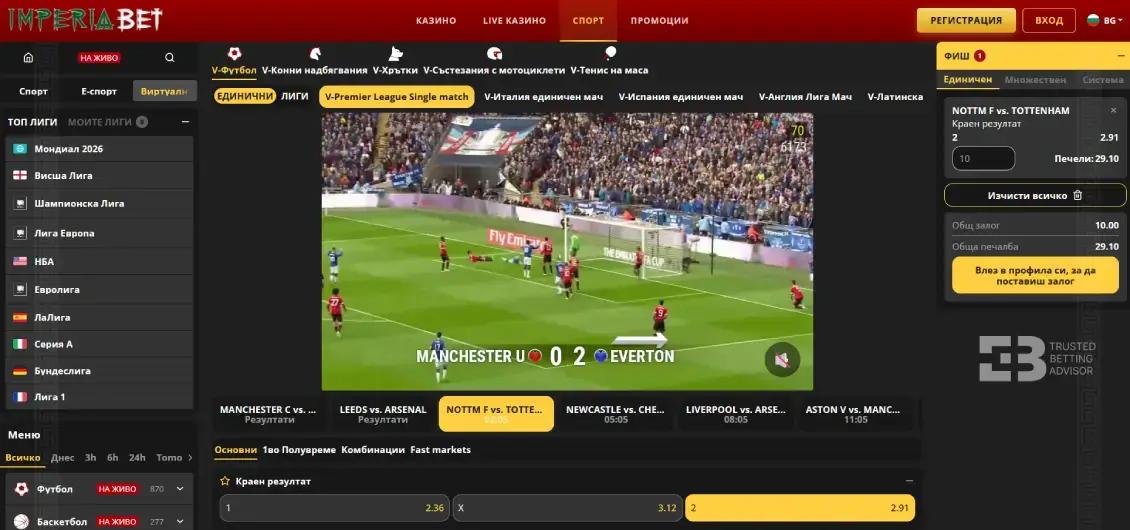Click the Лига Европа icon
Image resolution: width=1130 pixels, height=530 pixels.
pos(20,233)
